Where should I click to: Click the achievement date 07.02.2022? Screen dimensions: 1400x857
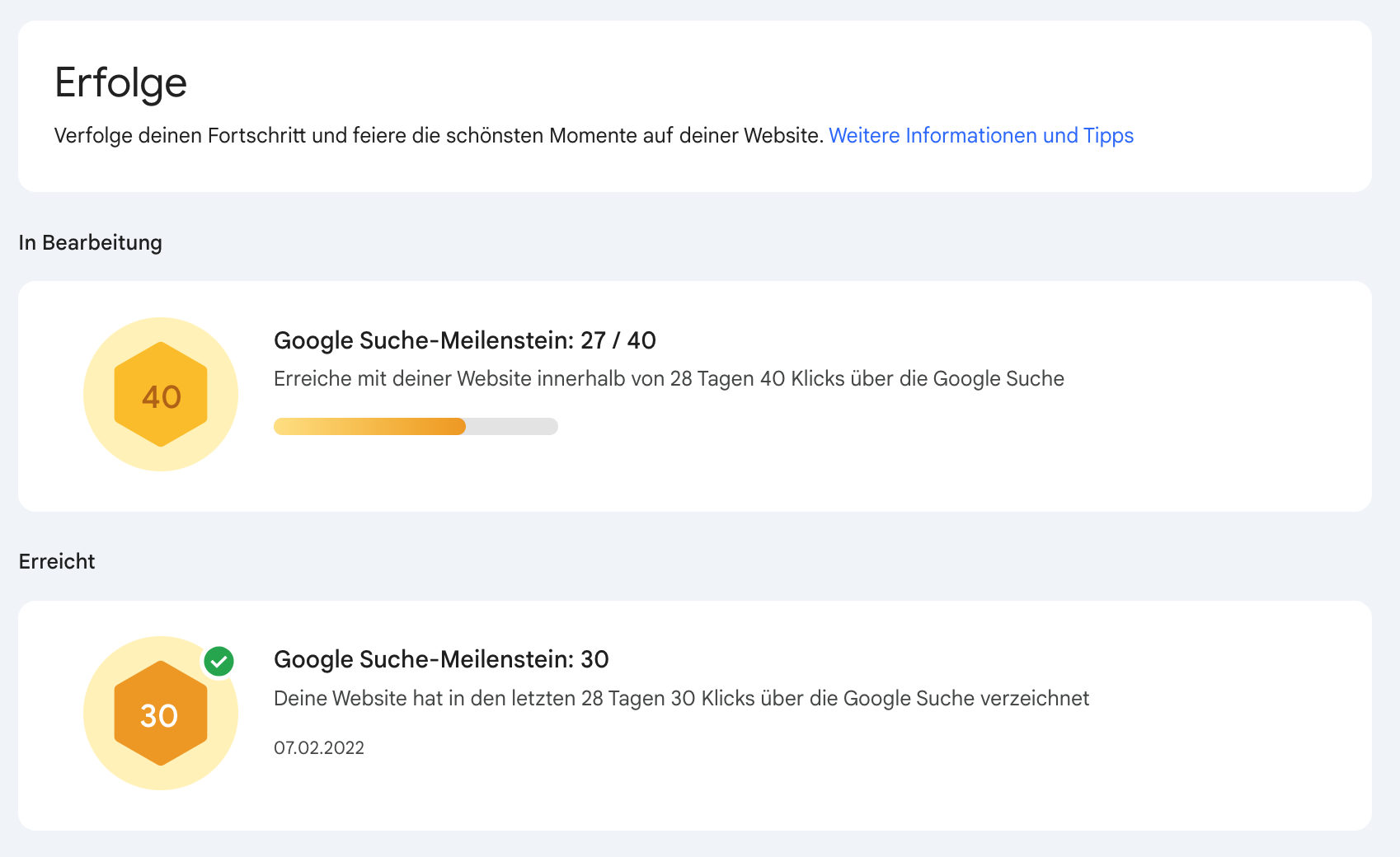pos(319,747)
